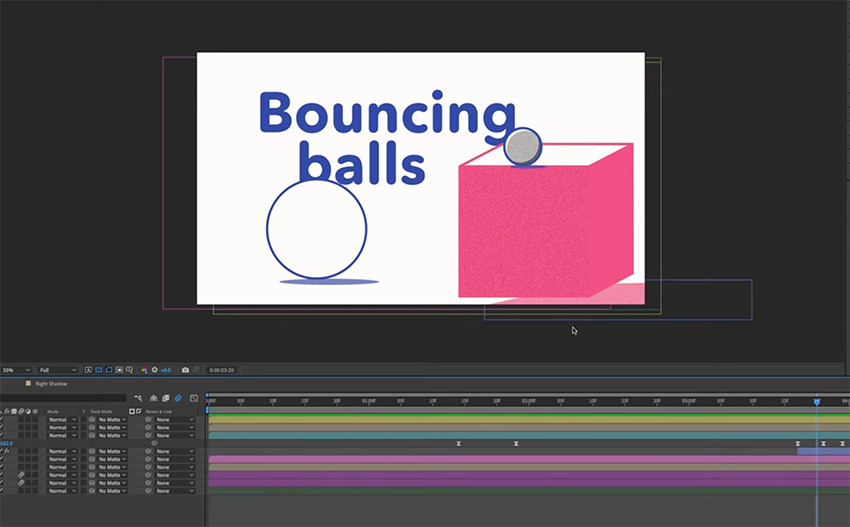Open dark green layer's None parent dropdown
The image size is (850, 527).
[175, 491]
